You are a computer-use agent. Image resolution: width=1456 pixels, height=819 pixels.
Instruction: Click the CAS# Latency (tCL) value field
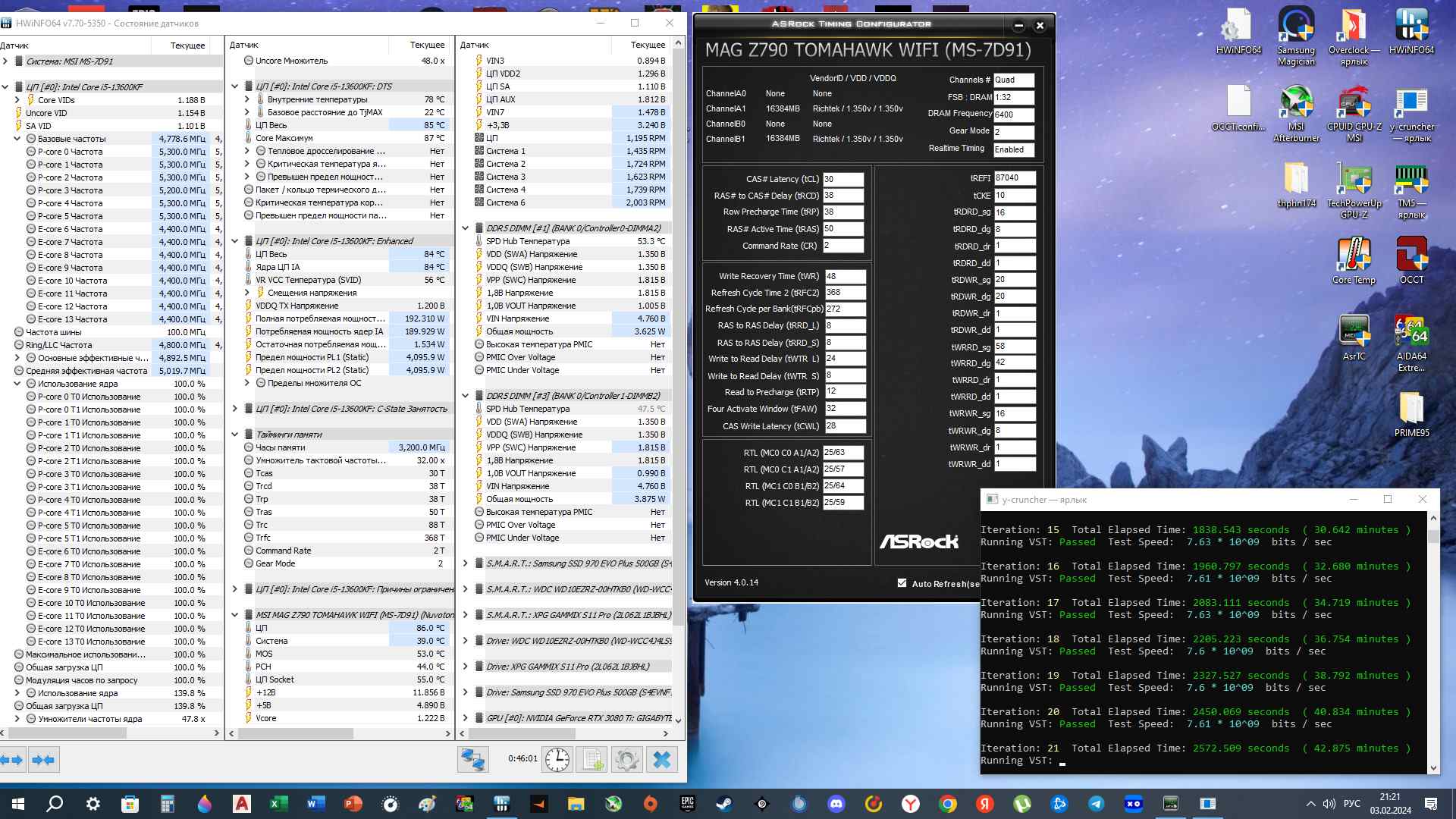(843, 180)
